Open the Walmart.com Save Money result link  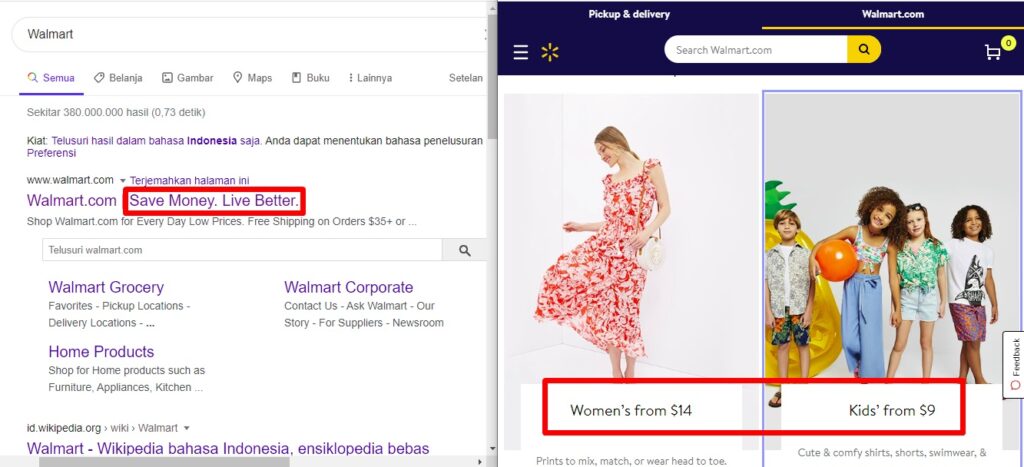coord(163,201)
